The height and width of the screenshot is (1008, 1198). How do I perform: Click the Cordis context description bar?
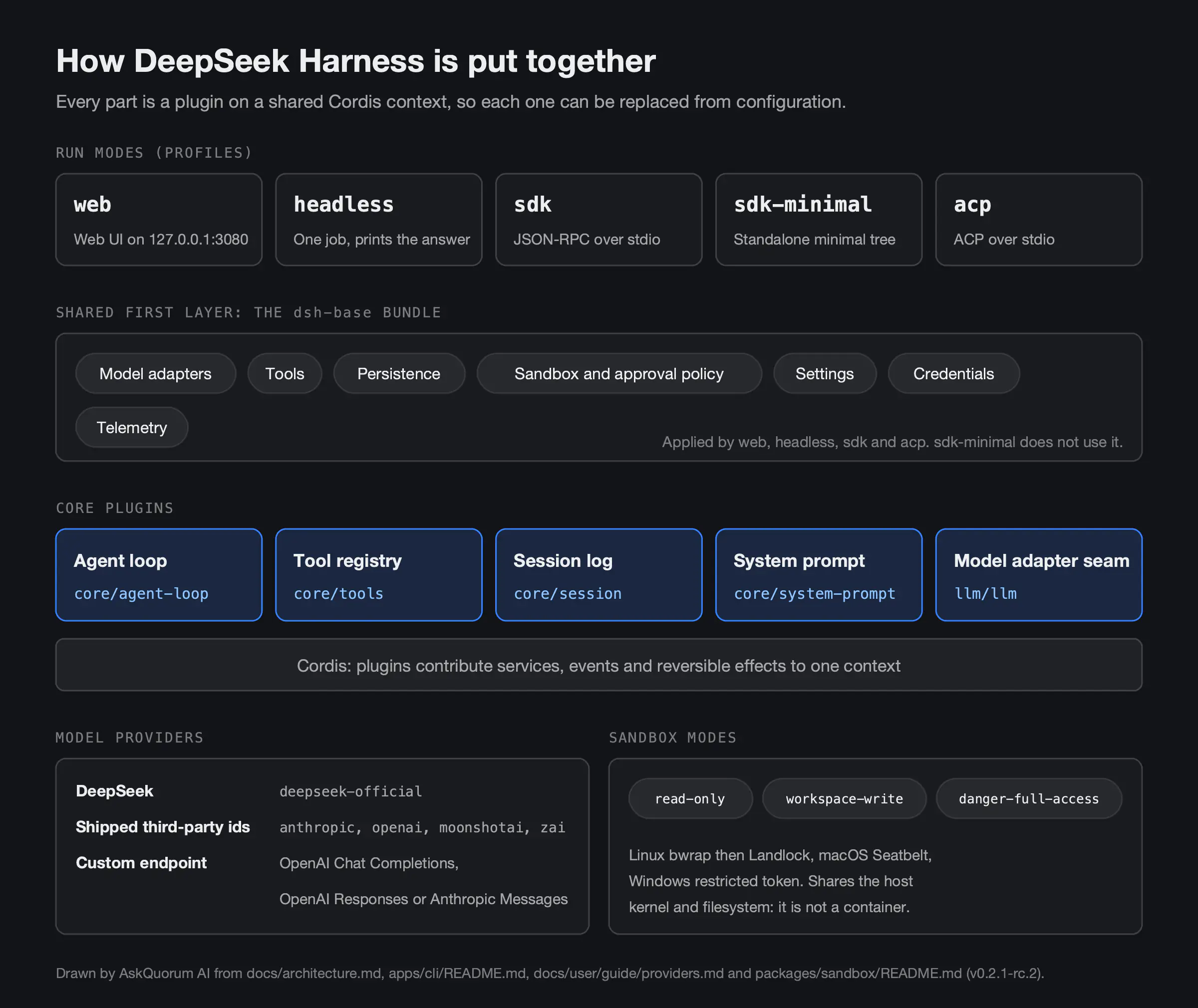(599, 665)
